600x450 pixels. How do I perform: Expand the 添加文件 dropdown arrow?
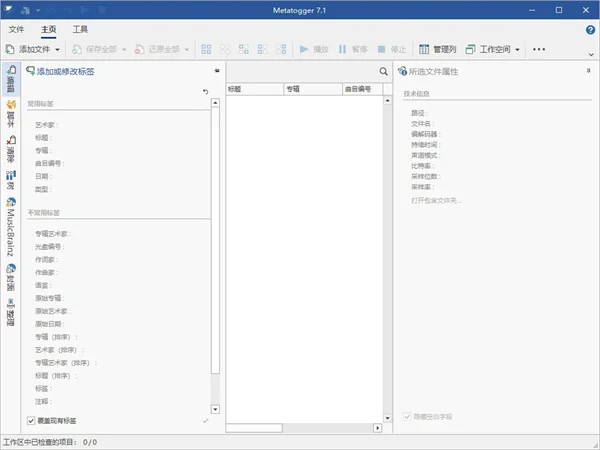coord(57,49)
